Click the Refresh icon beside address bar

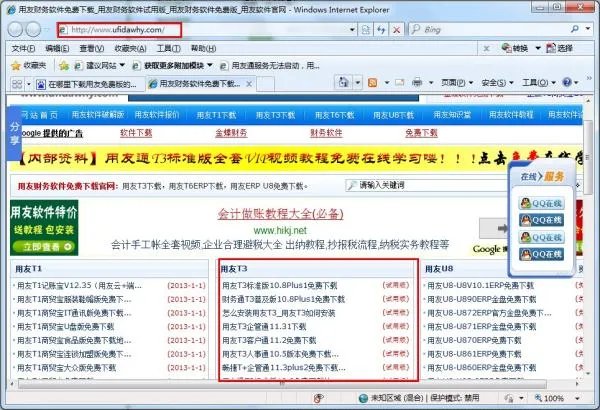click(381, 29)
